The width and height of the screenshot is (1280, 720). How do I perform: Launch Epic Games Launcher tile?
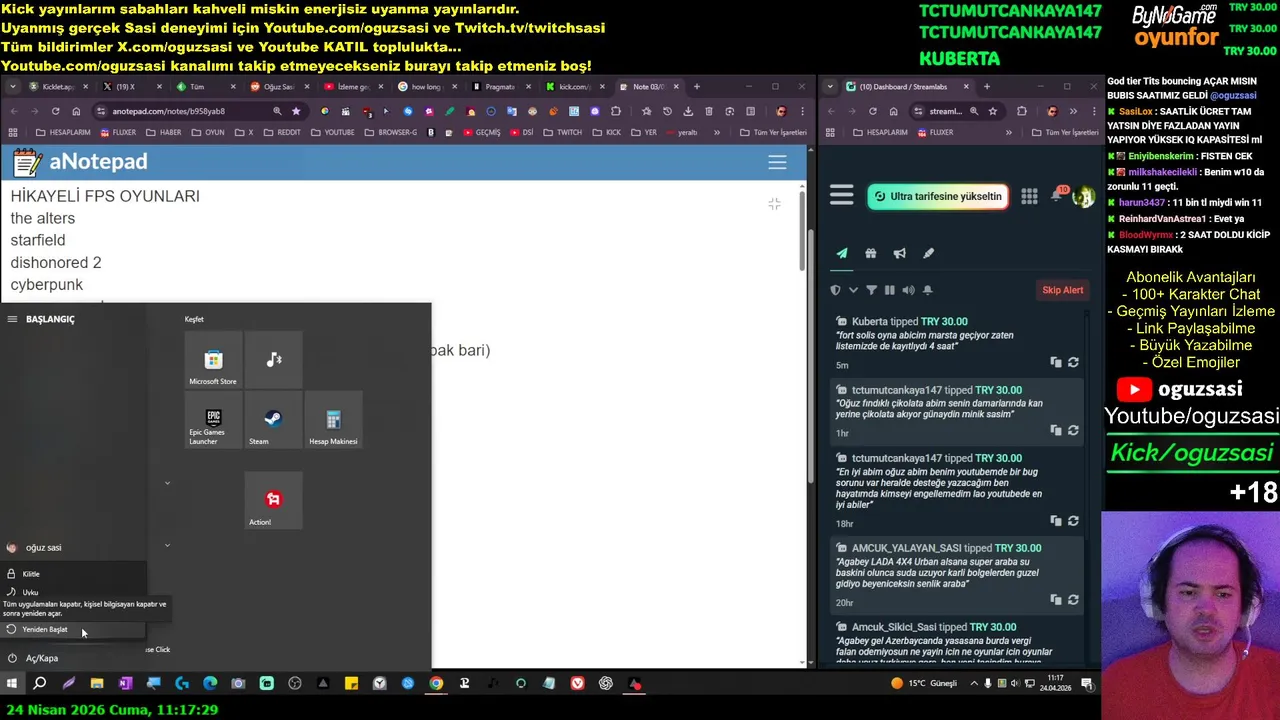click(x=213, y=420)
